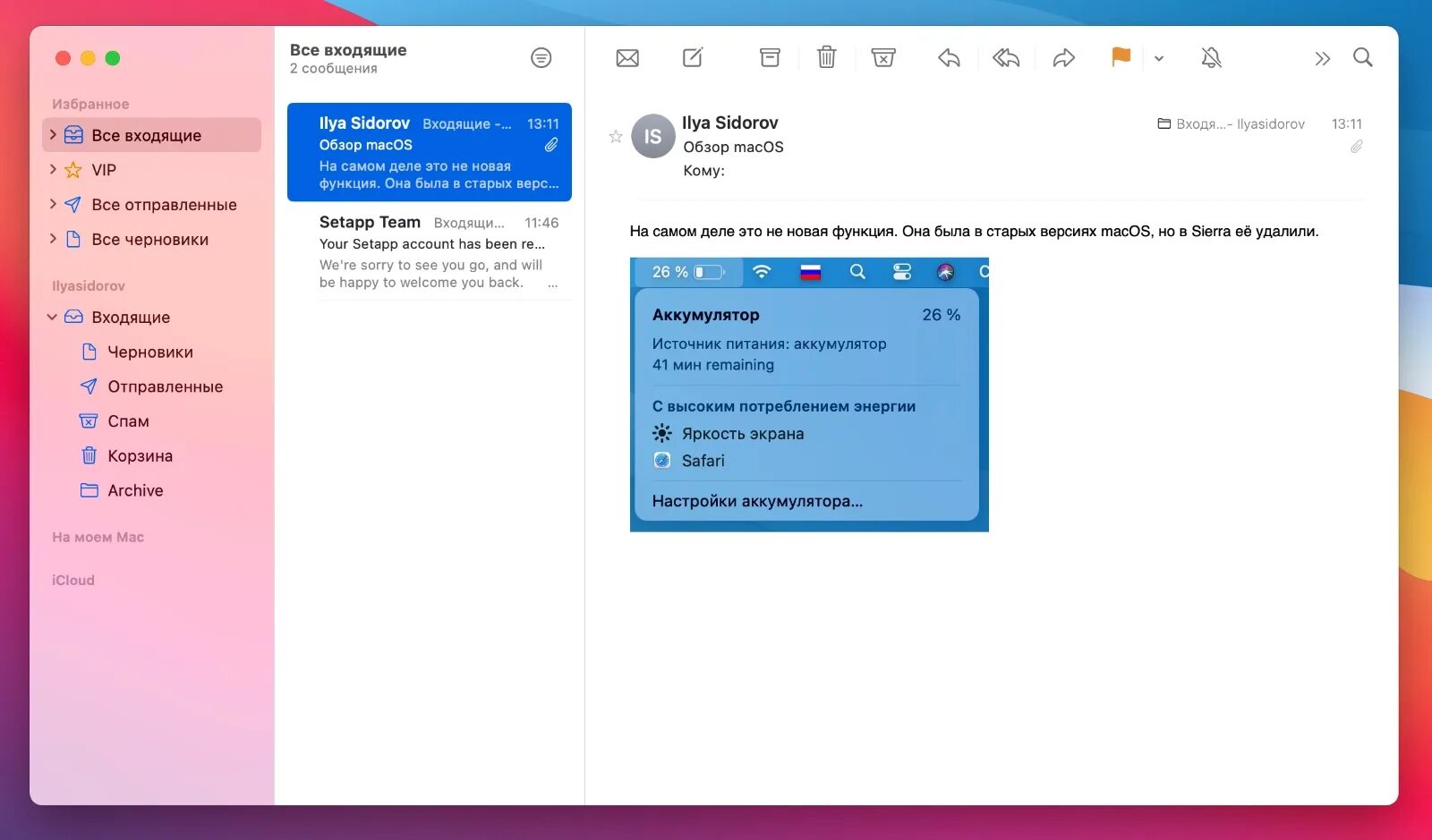The width and height of the screenshot is (1432, 840).
Task: Collapse the Входящие folder tree
Action: point(52,317)
